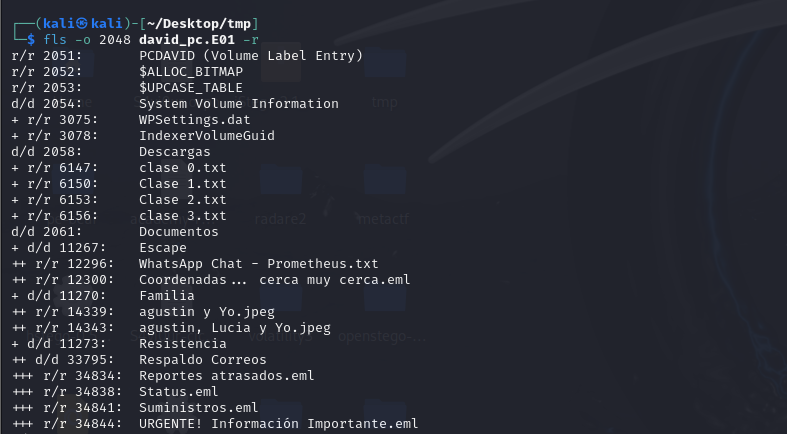
Task: Click the Escape directory entry
Action: coord(163,247)
